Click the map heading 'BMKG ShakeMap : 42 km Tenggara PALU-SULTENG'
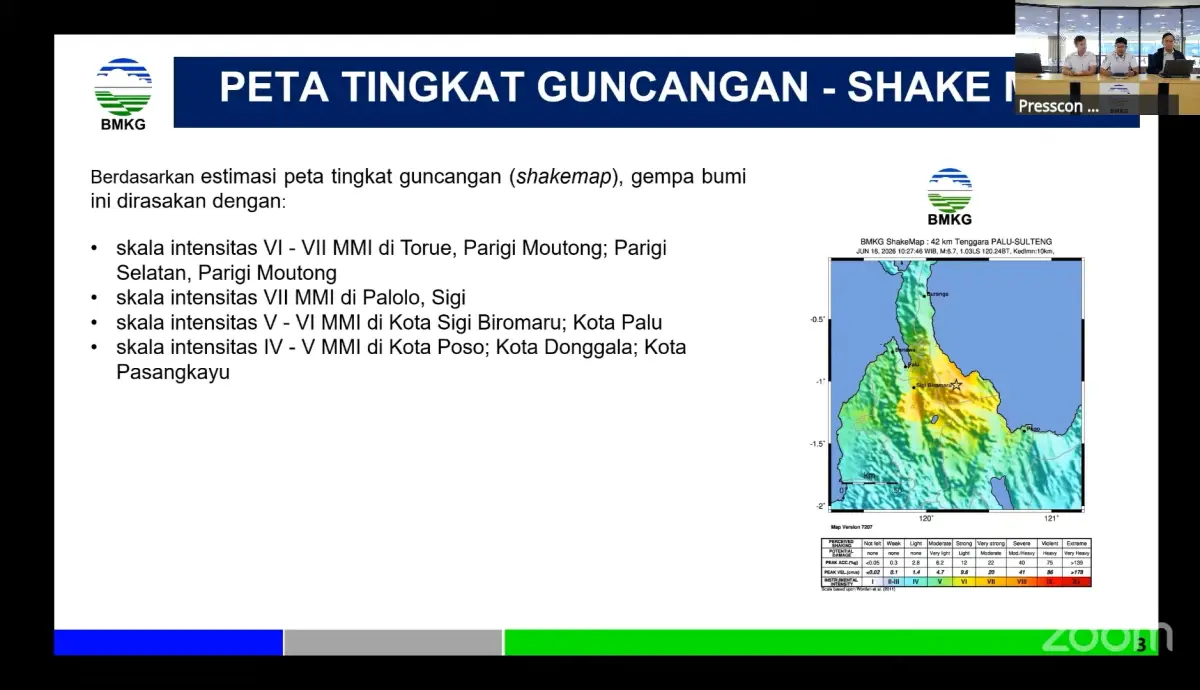Viewport: 1200px width, 690px height. pyautogui.click(x=956, y=242)
